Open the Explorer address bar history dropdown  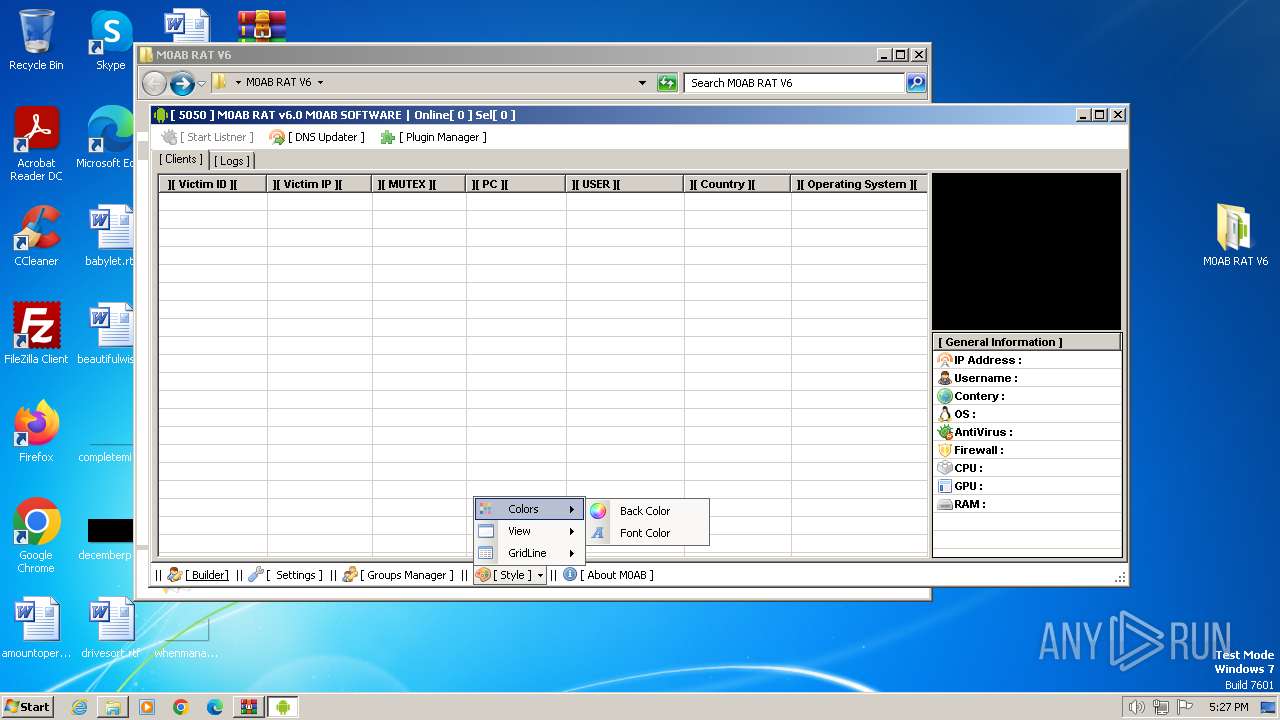(642, 83)
